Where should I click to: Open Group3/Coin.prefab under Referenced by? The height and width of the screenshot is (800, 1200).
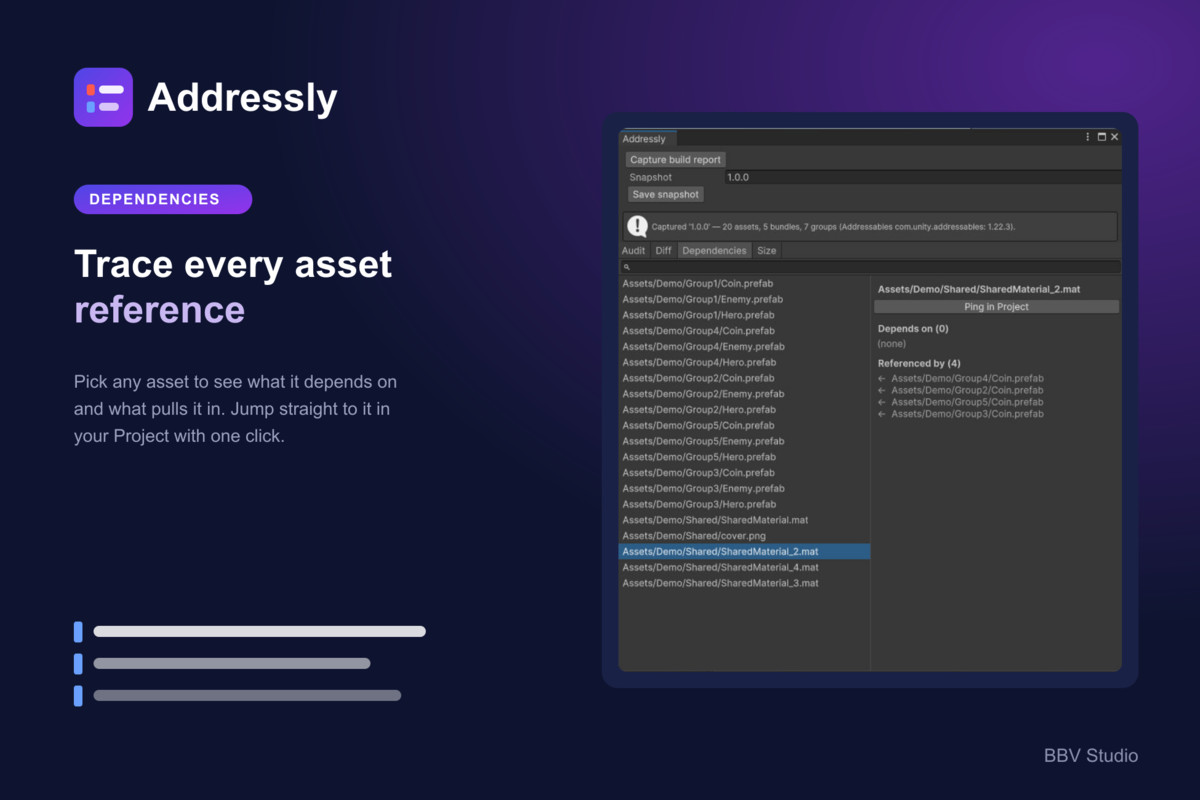[x=967, y=414]
